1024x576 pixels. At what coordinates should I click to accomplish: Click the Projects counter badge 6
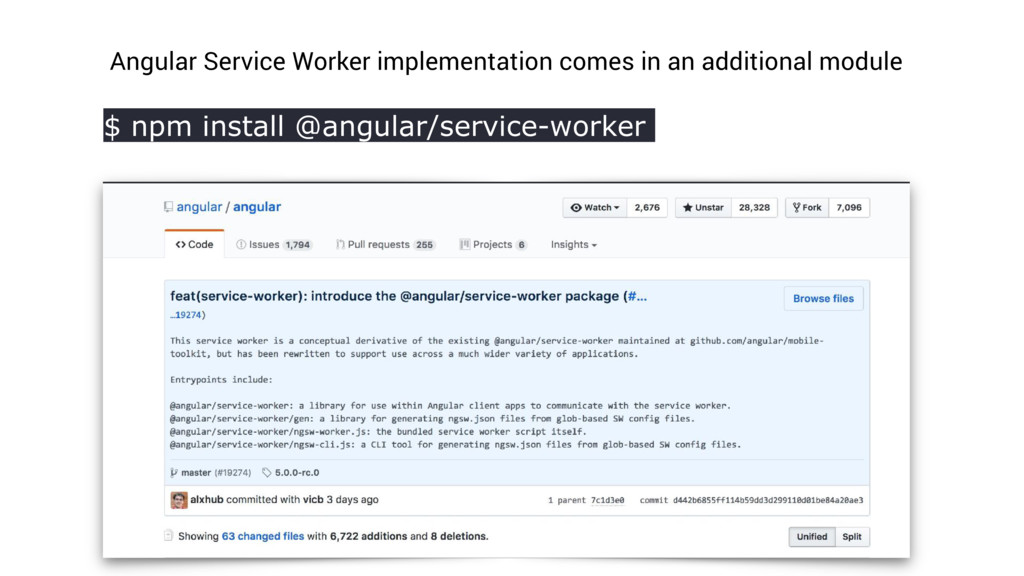point(521,245)
